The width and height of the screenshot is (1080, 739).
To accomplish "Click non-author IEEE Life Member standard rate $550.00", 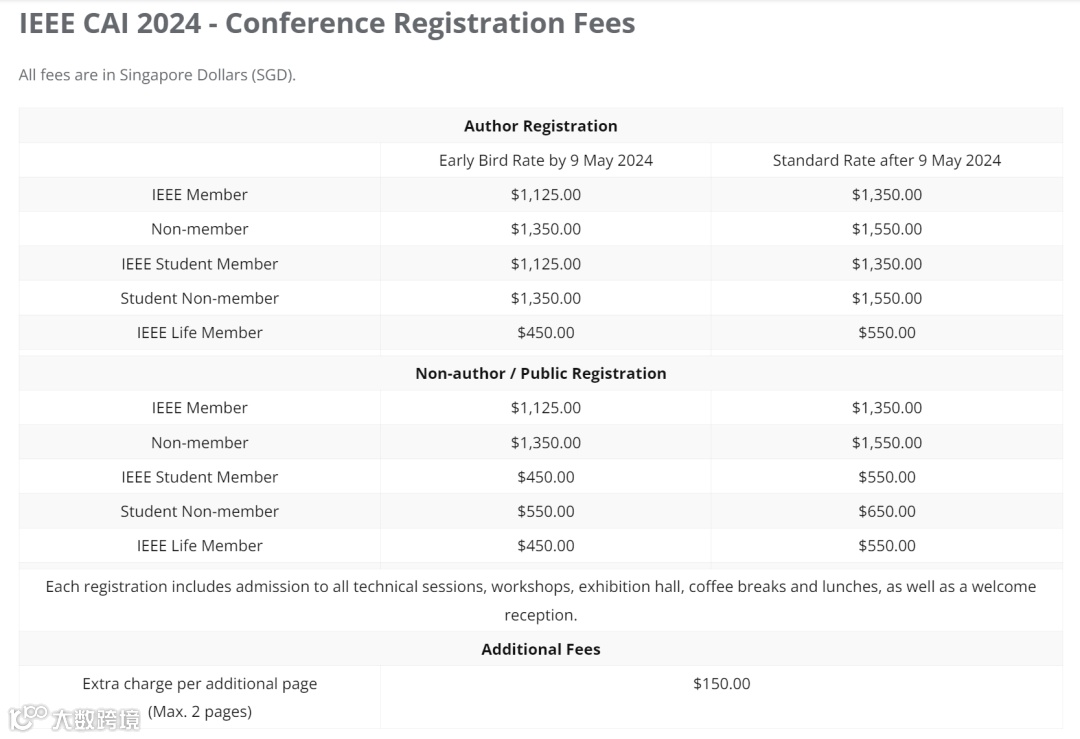I will tap(886, 546).
